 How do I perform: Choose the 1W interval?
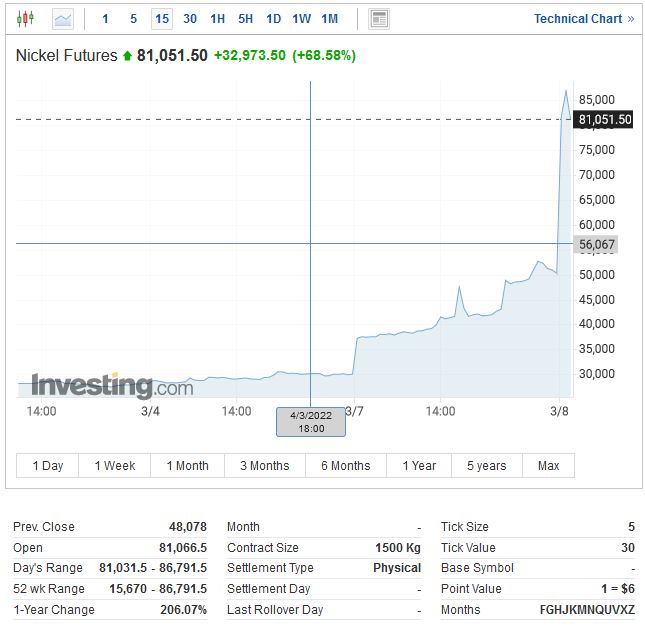coord(301,19)
